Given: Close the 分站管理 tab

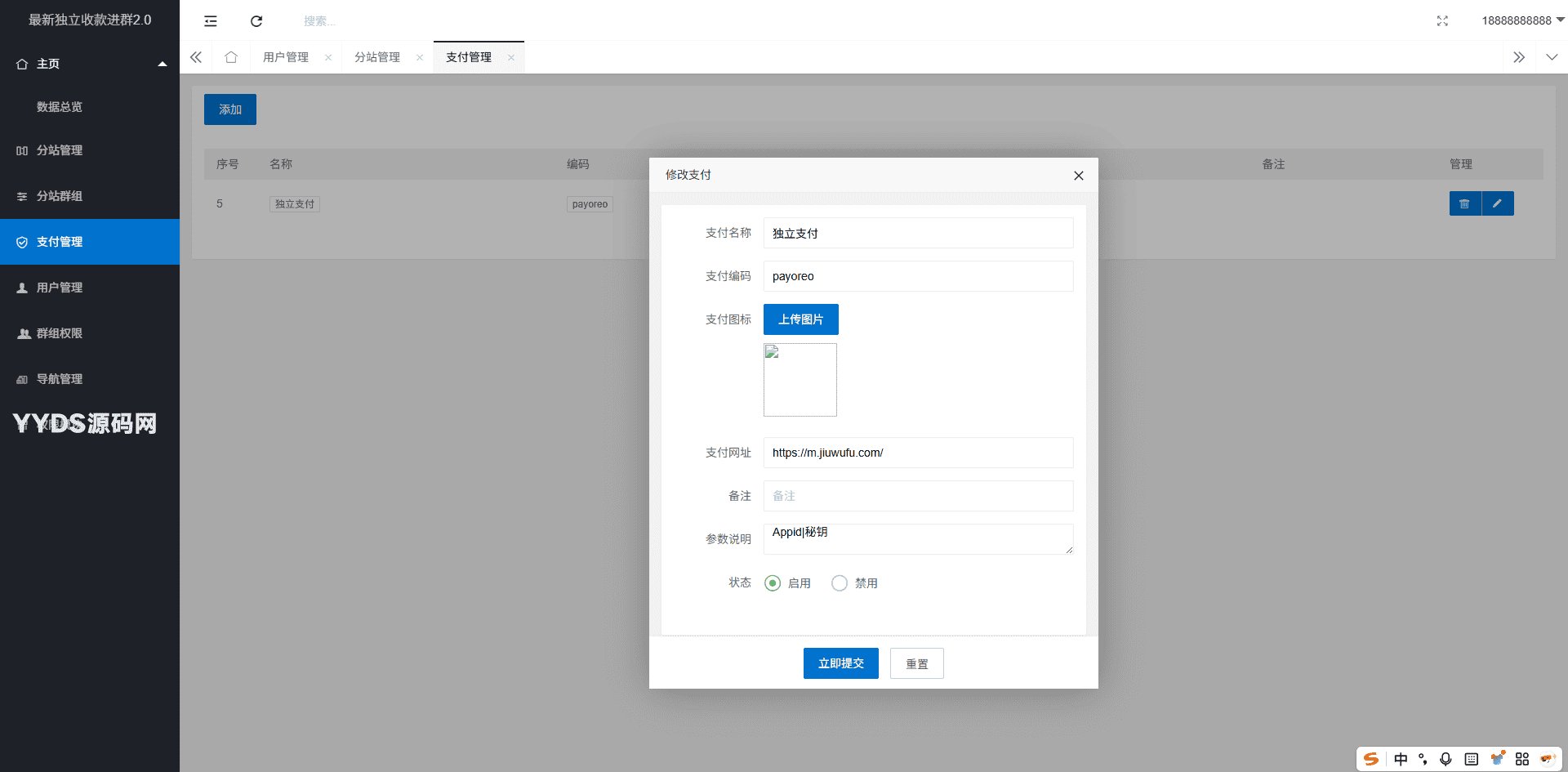Looking at the screenshot, I should pos(420,57).
